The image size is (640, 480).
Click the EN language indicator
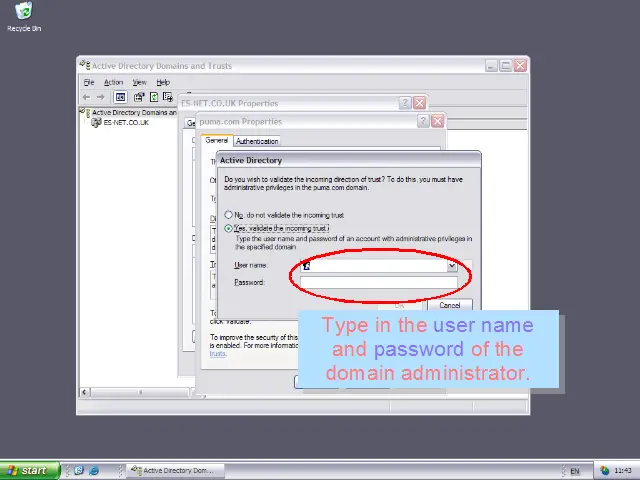pos(575,471)
